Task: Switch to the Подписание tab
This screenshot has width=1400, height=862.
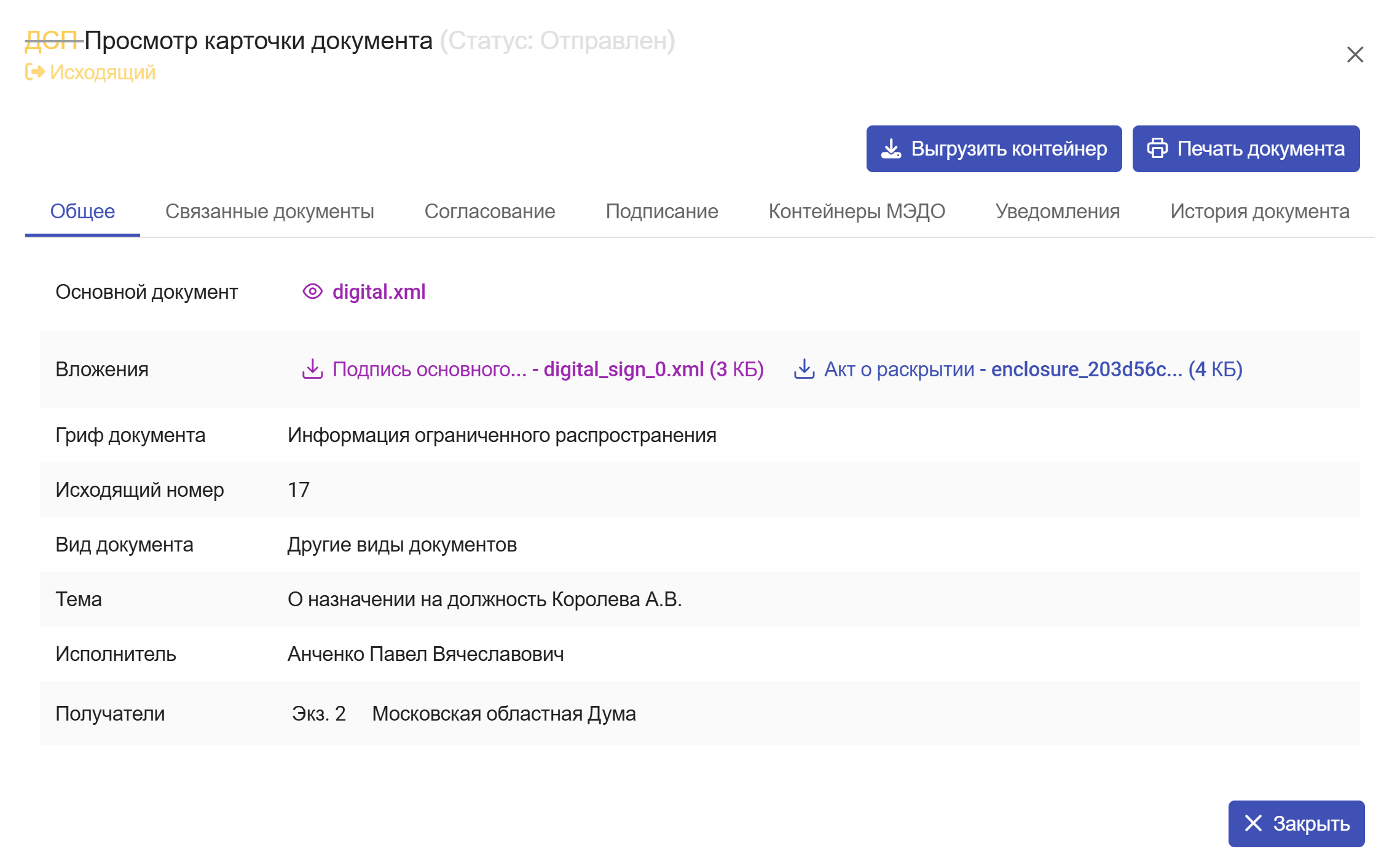Action: pyautogui.click(x=661, y=212)
